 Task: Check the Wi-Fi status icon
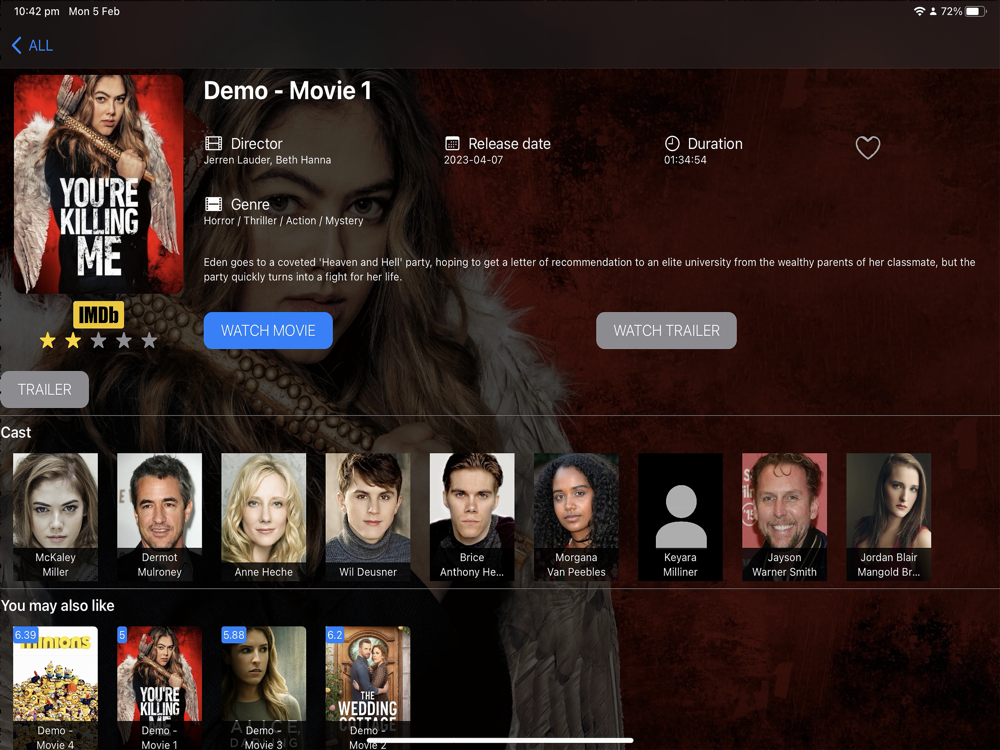[x=919, y=11]
